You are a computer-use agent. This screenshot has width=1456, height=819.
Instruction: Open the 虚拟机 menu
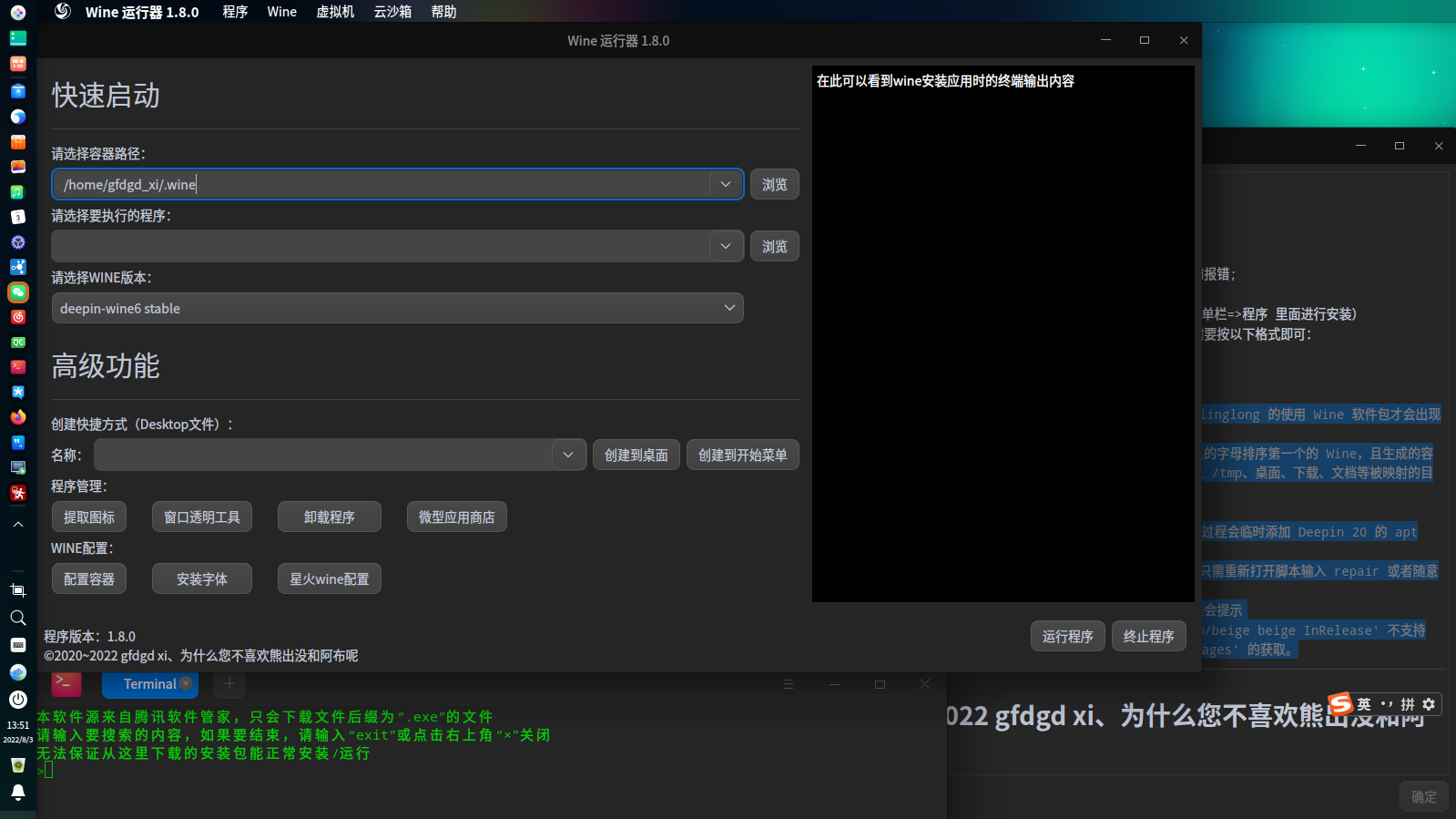pyautogui.click(x=335, y=12)
